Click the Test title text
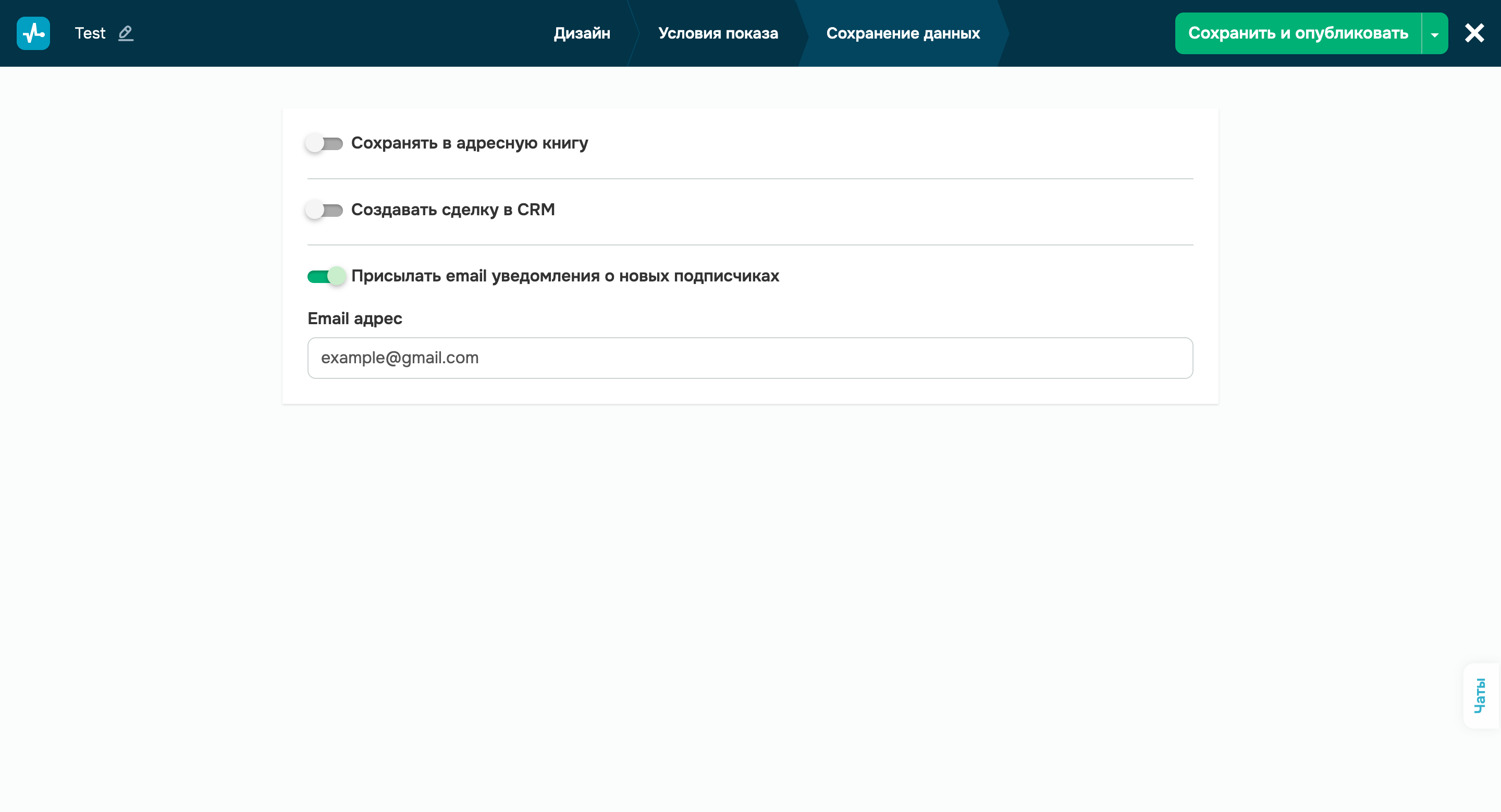This screenshot has width=1501, height=812. pos(90,33)
